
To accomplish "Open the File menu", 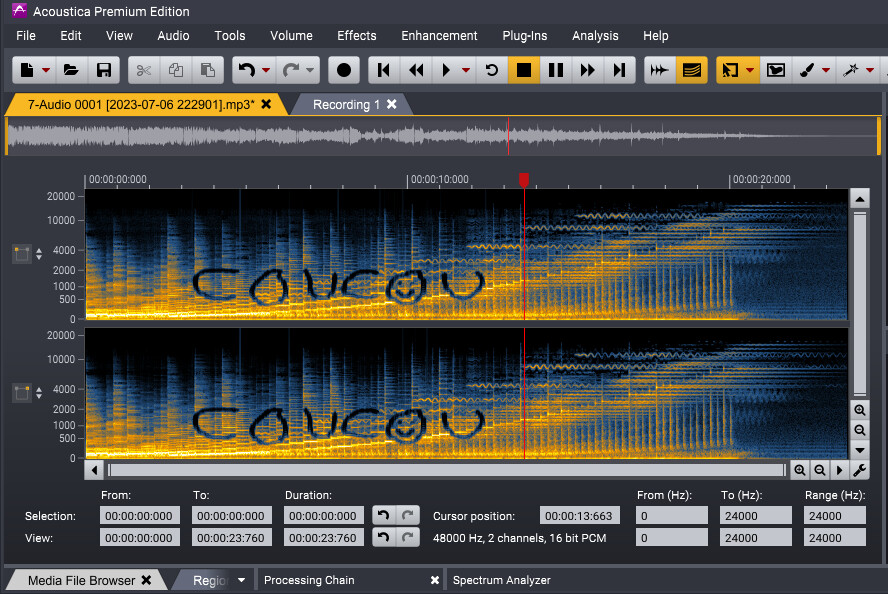I will point(26,36).
